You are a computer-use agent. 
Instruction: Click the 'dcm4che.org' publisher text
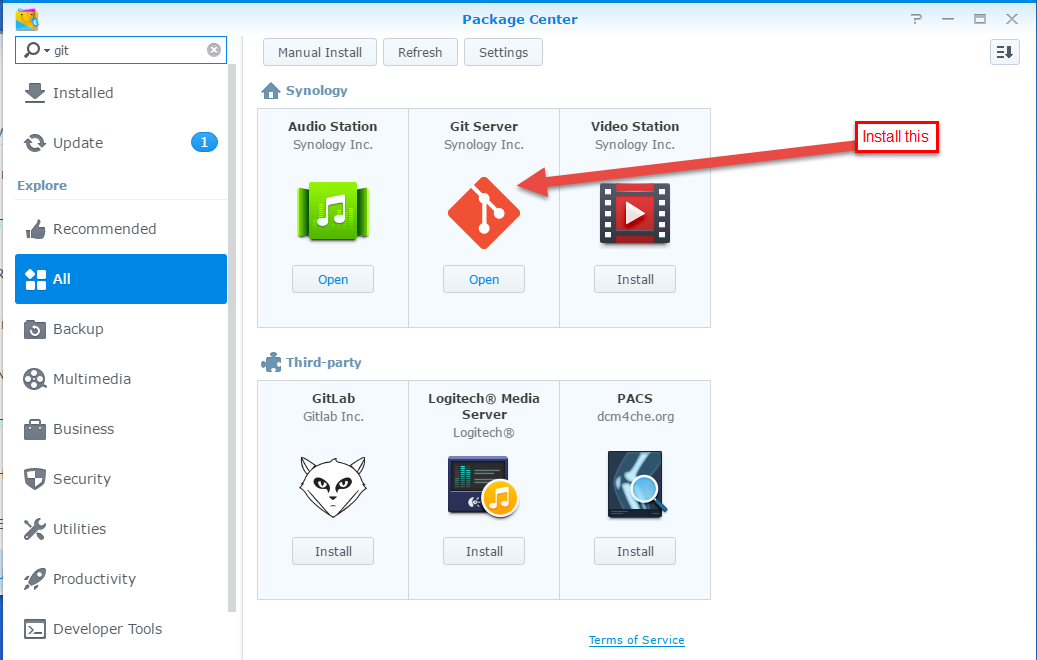click(636, 417)
